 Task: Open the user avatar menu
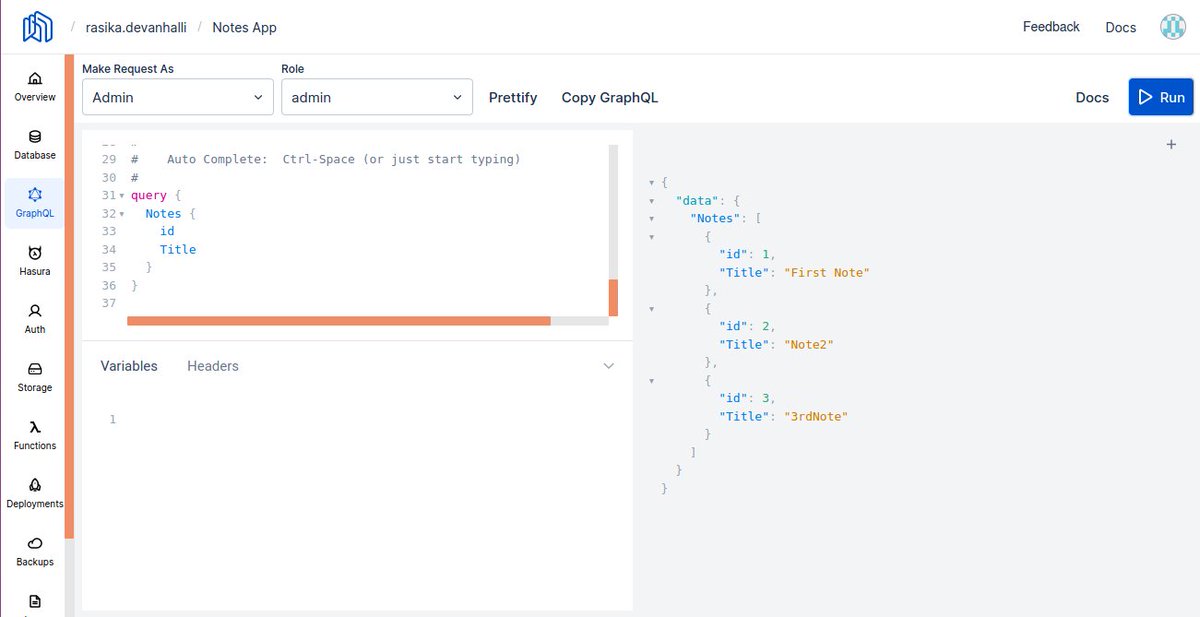pyautogui.click(x=1173, y=27)
